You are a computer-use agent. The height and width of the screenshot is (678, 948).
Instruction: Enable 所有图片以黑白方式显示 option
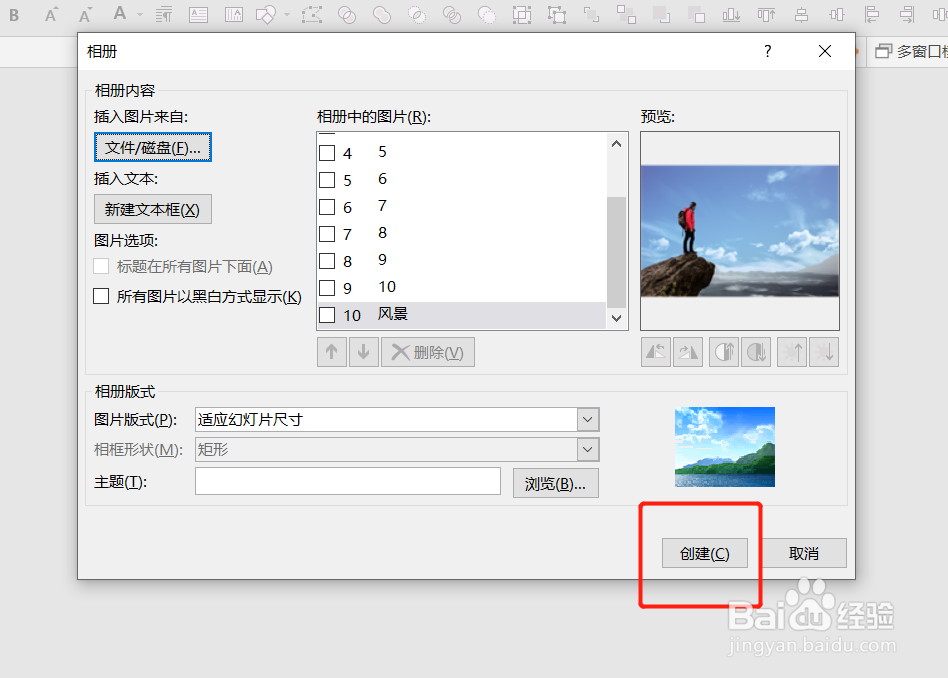pyautogui.click(x=98, y=296)
